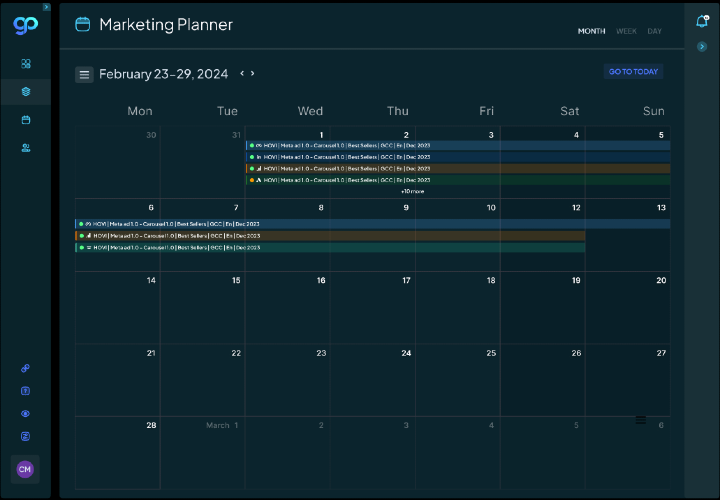Toggle the hamburger menu beside the date range

click(85, 74)
